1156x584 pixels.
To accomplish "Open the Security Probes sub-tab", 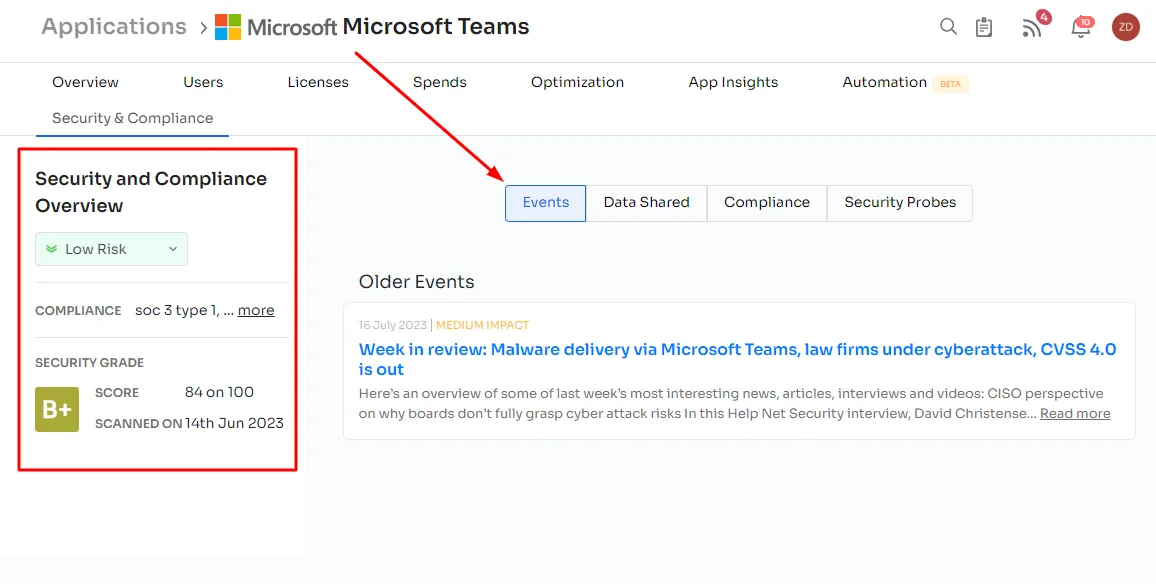I will point(899,203).
